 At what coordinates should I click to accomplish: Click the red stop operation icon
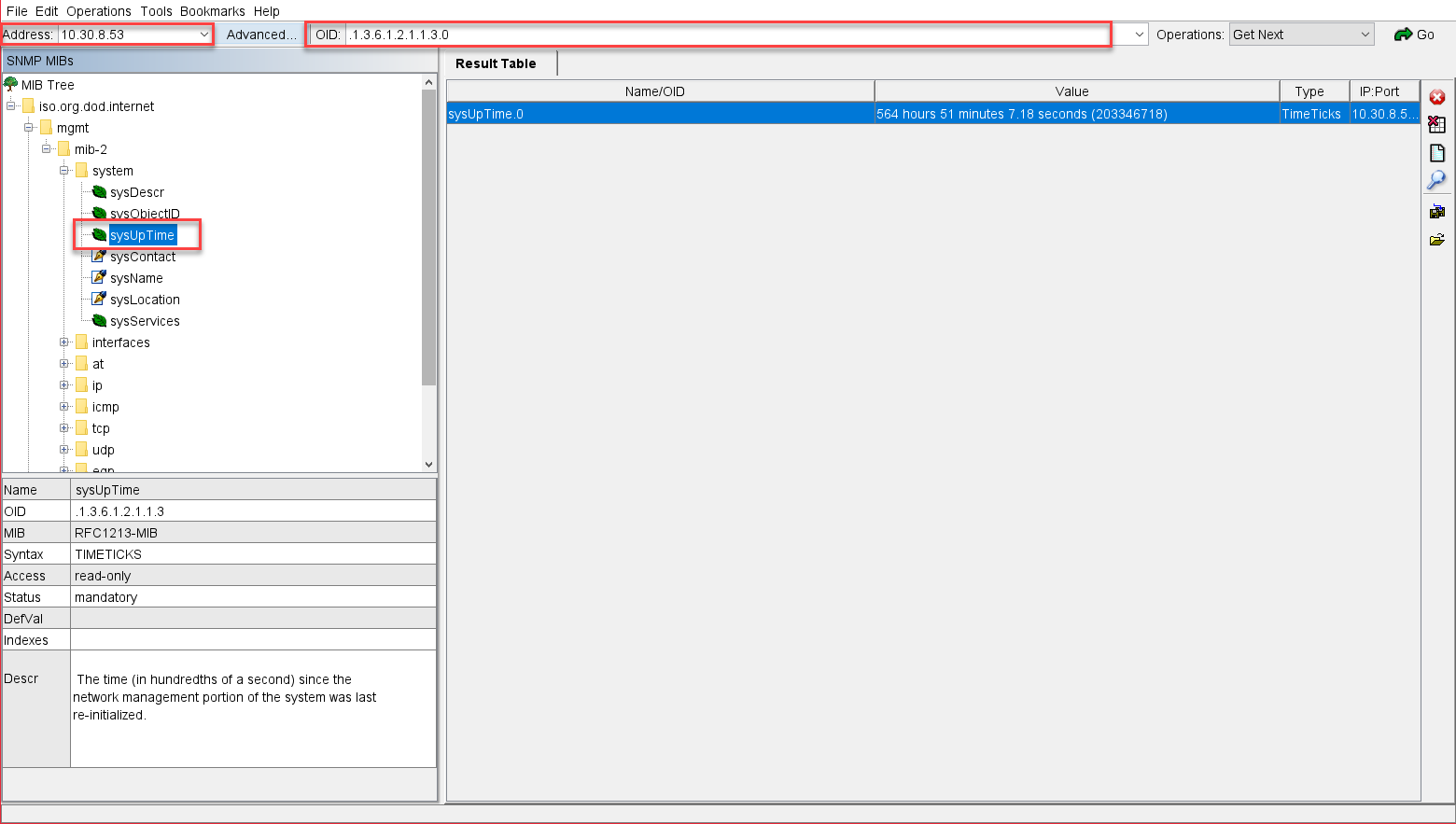click(x=1437, y=96)
